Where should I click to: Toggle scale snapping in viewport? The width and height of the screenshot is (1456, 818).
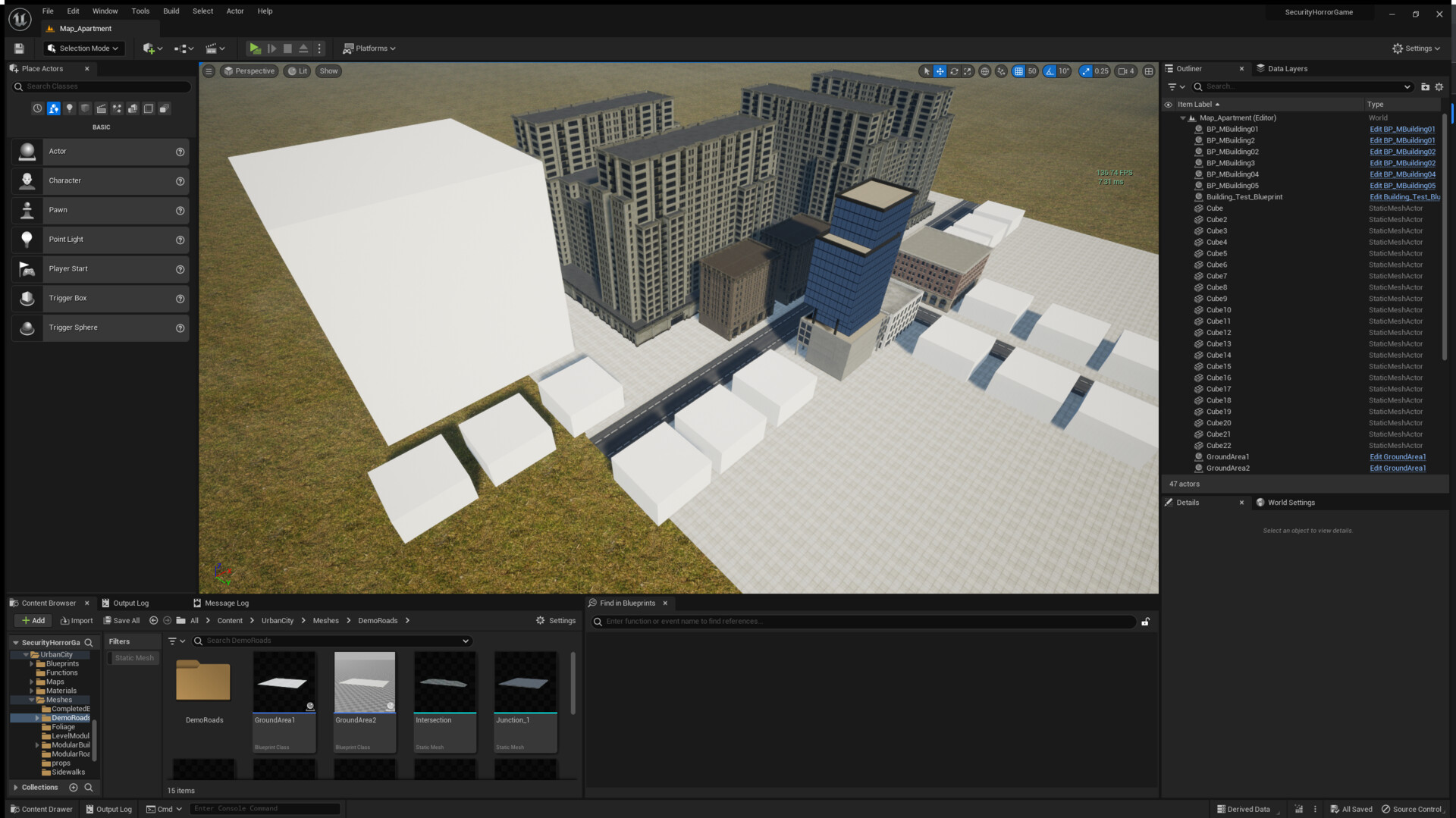[x=1086, y=71]
